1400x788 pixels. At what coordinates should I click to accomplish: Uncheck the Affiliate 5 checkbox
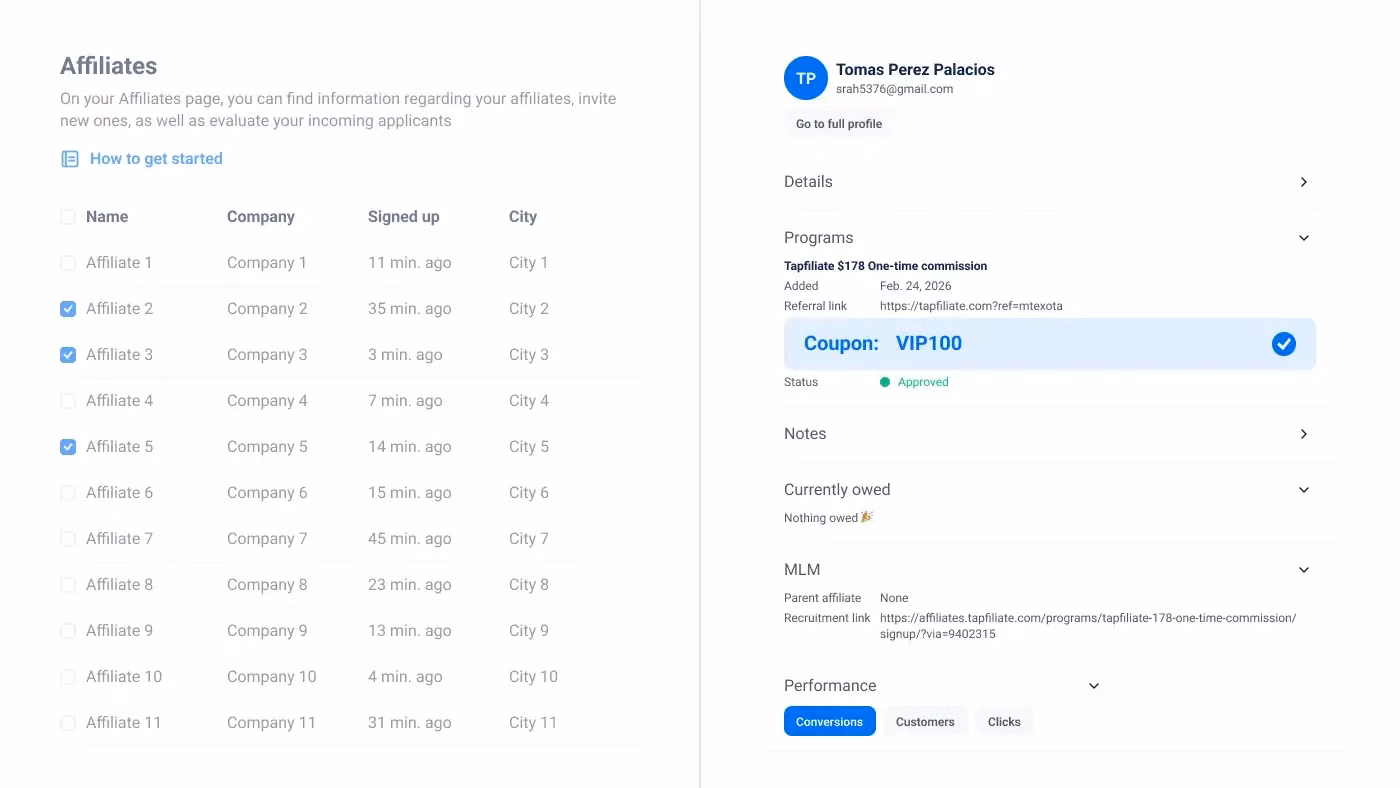(x=68, y=447)
